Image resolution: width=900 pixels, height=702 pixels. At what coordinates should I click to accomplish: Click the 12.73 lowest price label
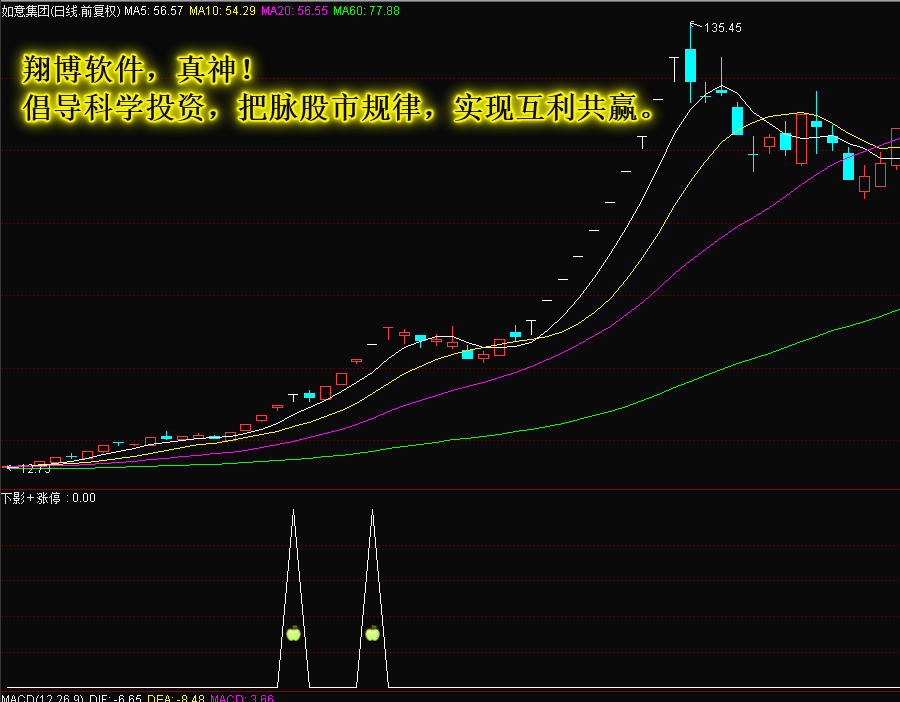click(35, 469)
